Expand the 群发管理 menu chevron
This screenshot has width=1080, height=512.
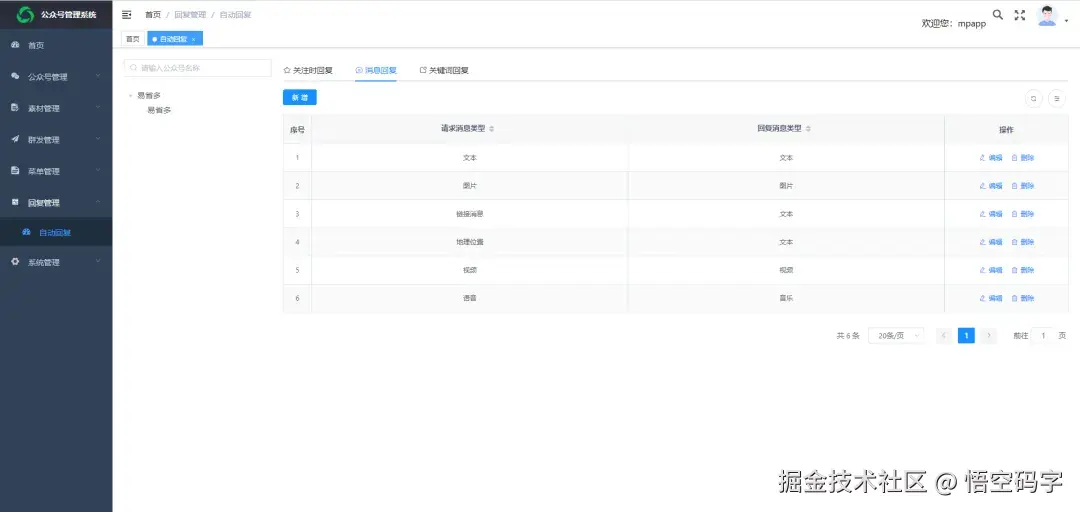pyautogui.click(x=98, y=139)
